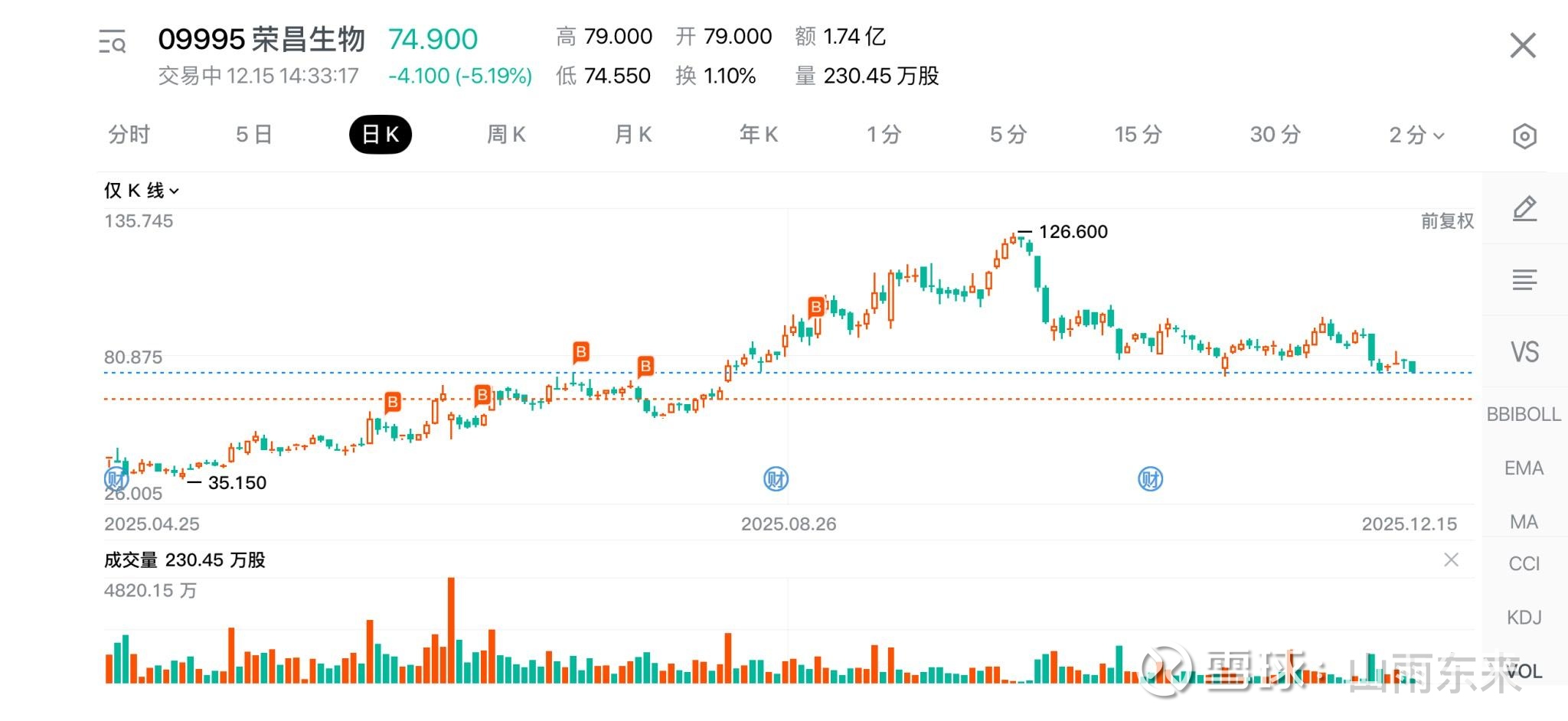Select the CCI indicator button
The height and width of the screenshot is (721, 1568).
(x=1524, y=563)
